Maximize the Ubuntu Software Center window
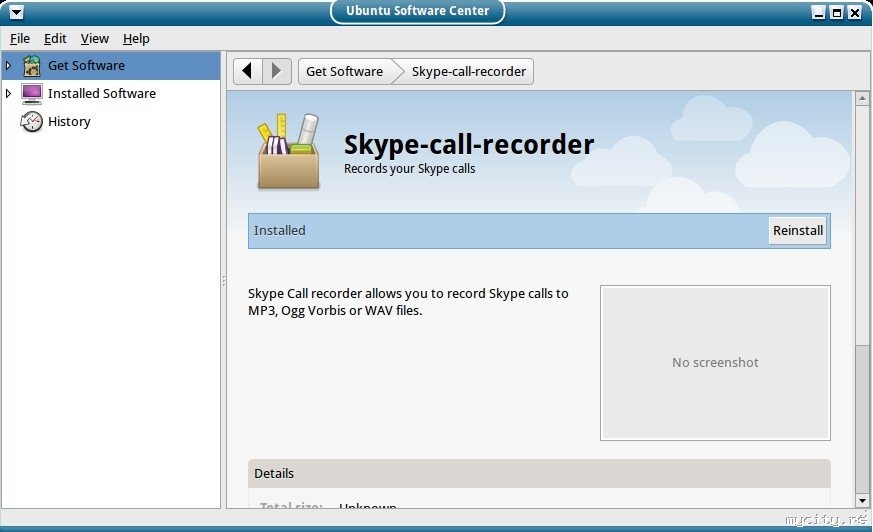 (x=837, y=12)
